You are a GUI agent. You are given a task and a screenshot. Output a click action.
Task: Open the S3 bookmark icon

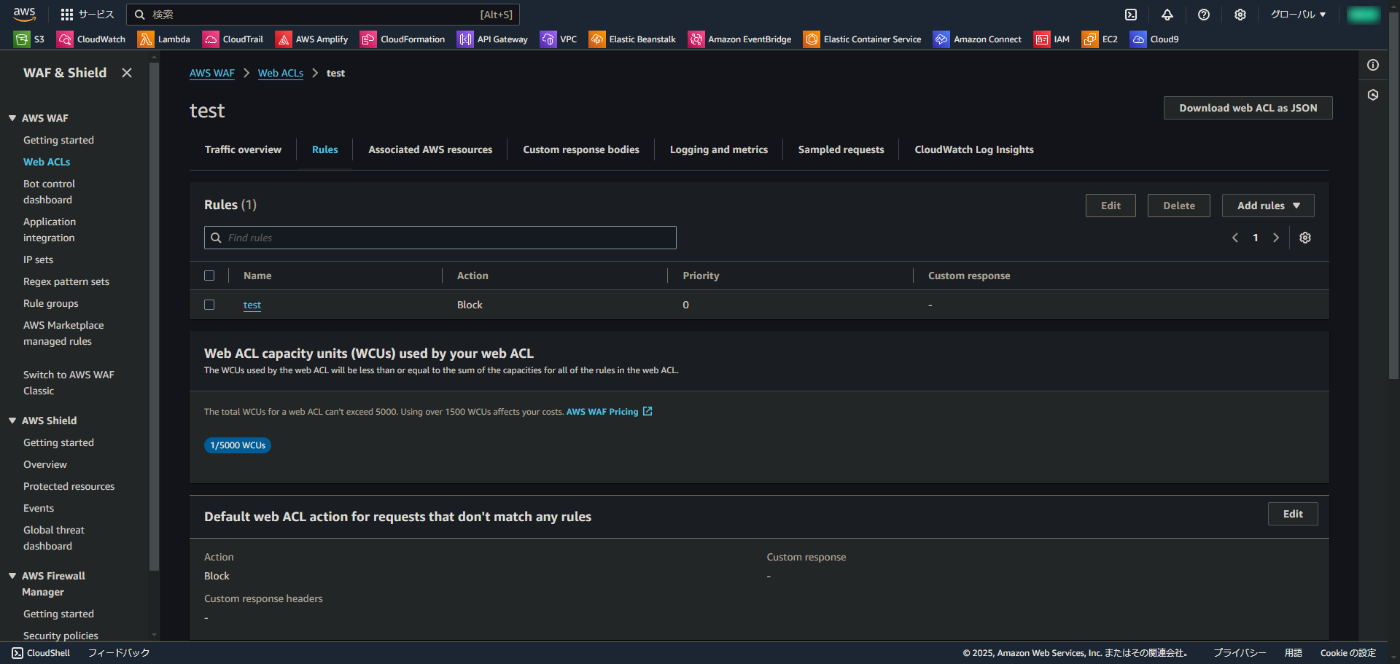21,39
